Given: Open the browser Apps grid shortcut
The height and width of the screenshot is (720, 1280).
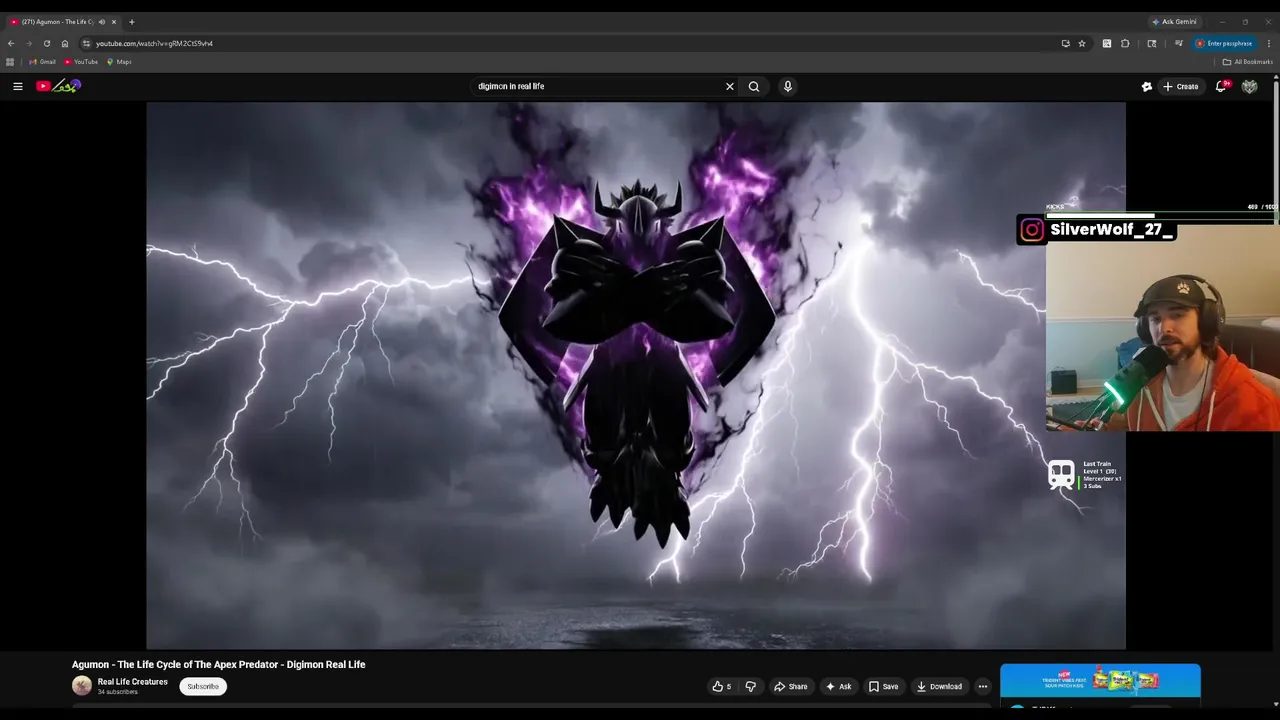Looking at the screenshot, I should coord(10,62).
